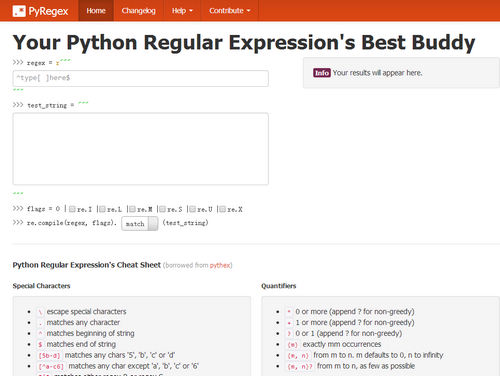500x376 pixels.
Task: Open the Changelog page
Action: coord(139,11)
